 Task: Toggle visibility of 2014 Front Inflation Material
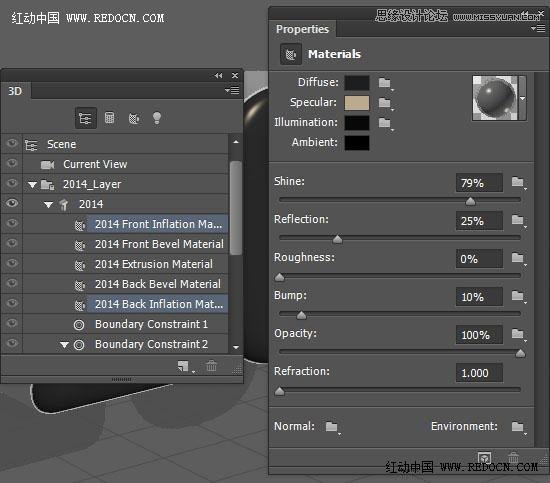(x=12, y=223)
